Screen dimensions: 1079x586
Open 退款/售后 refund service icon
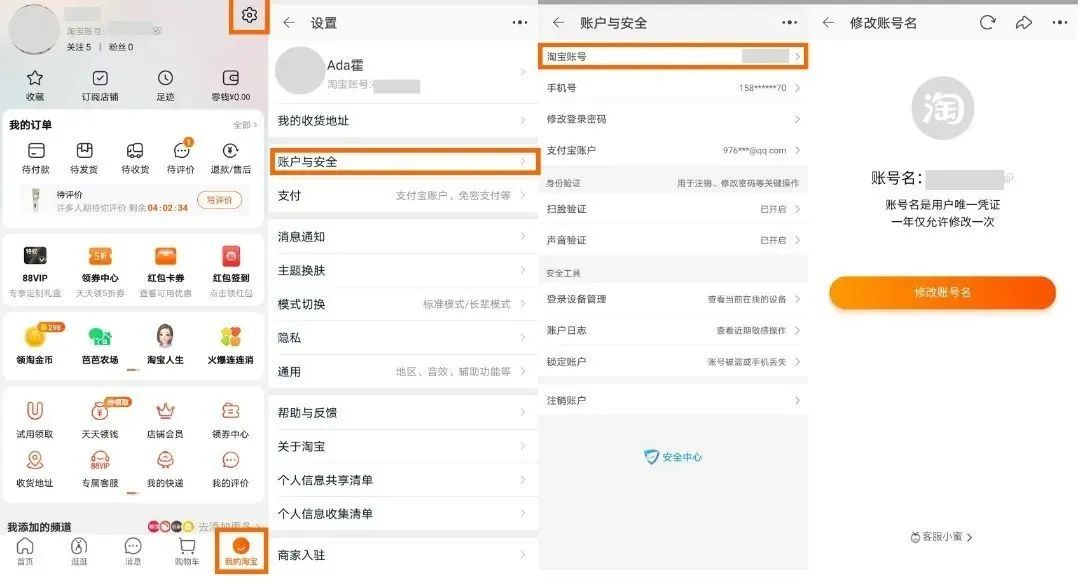click(231, 151)
